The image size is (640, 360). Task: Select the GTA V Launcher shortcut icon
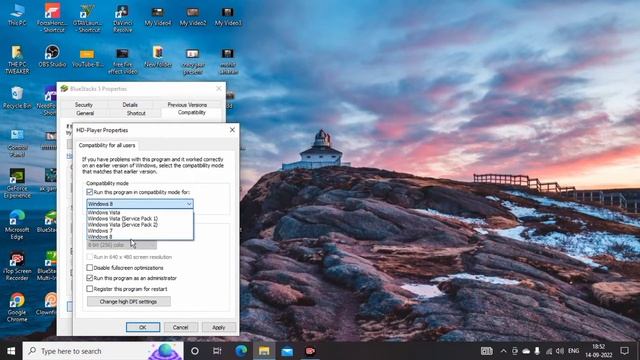pyautogui.click(x=87, y=18)
